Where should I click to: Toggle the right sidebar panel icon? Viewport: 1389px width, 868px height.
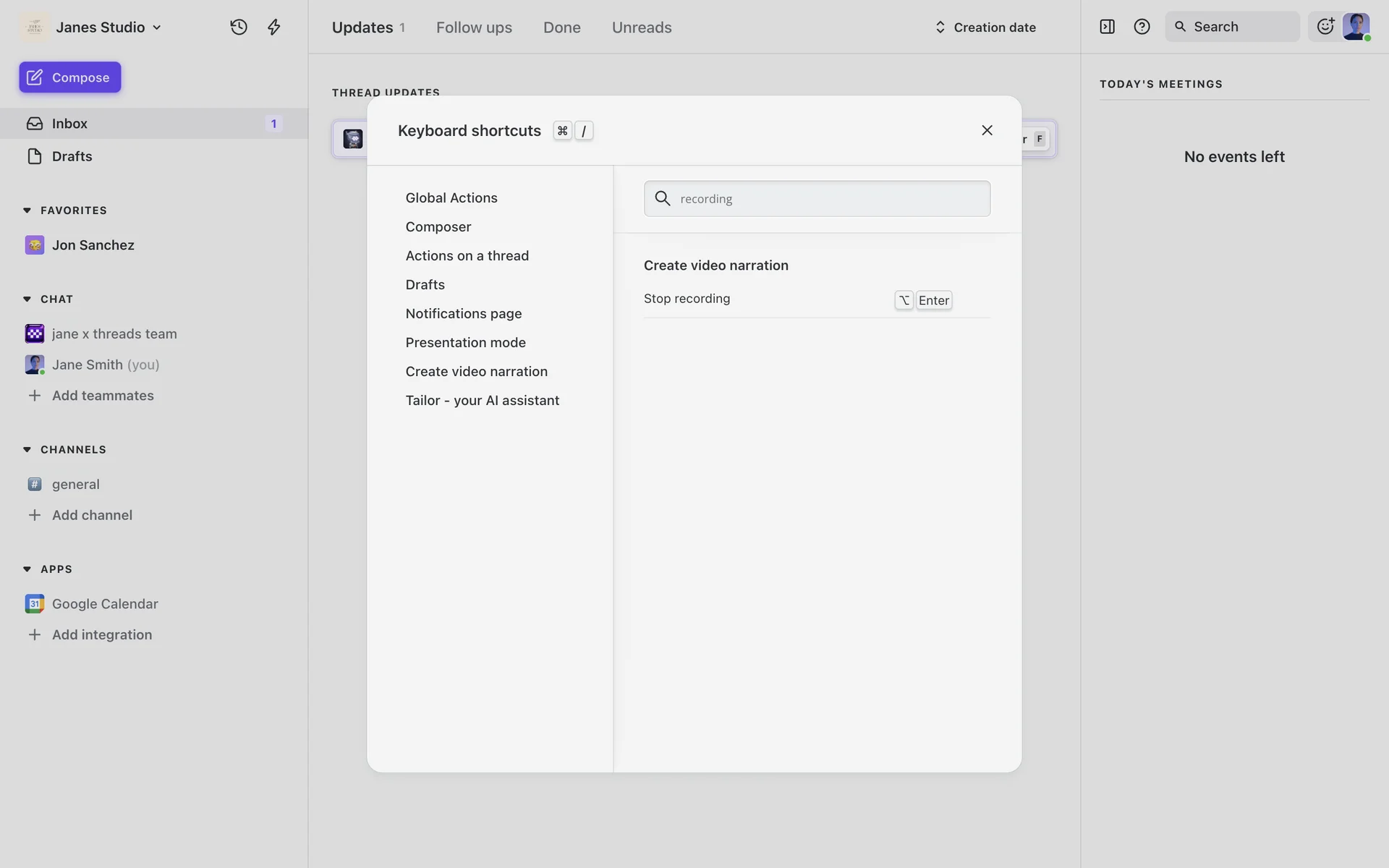[x=1107, y=27]
